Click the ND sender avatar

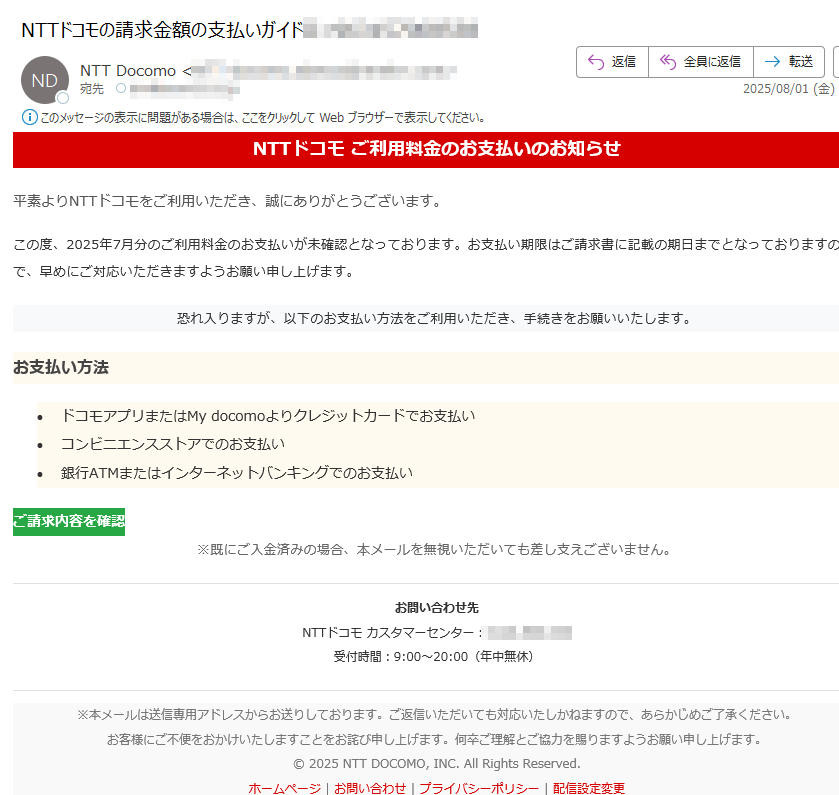tap(45, 80)
